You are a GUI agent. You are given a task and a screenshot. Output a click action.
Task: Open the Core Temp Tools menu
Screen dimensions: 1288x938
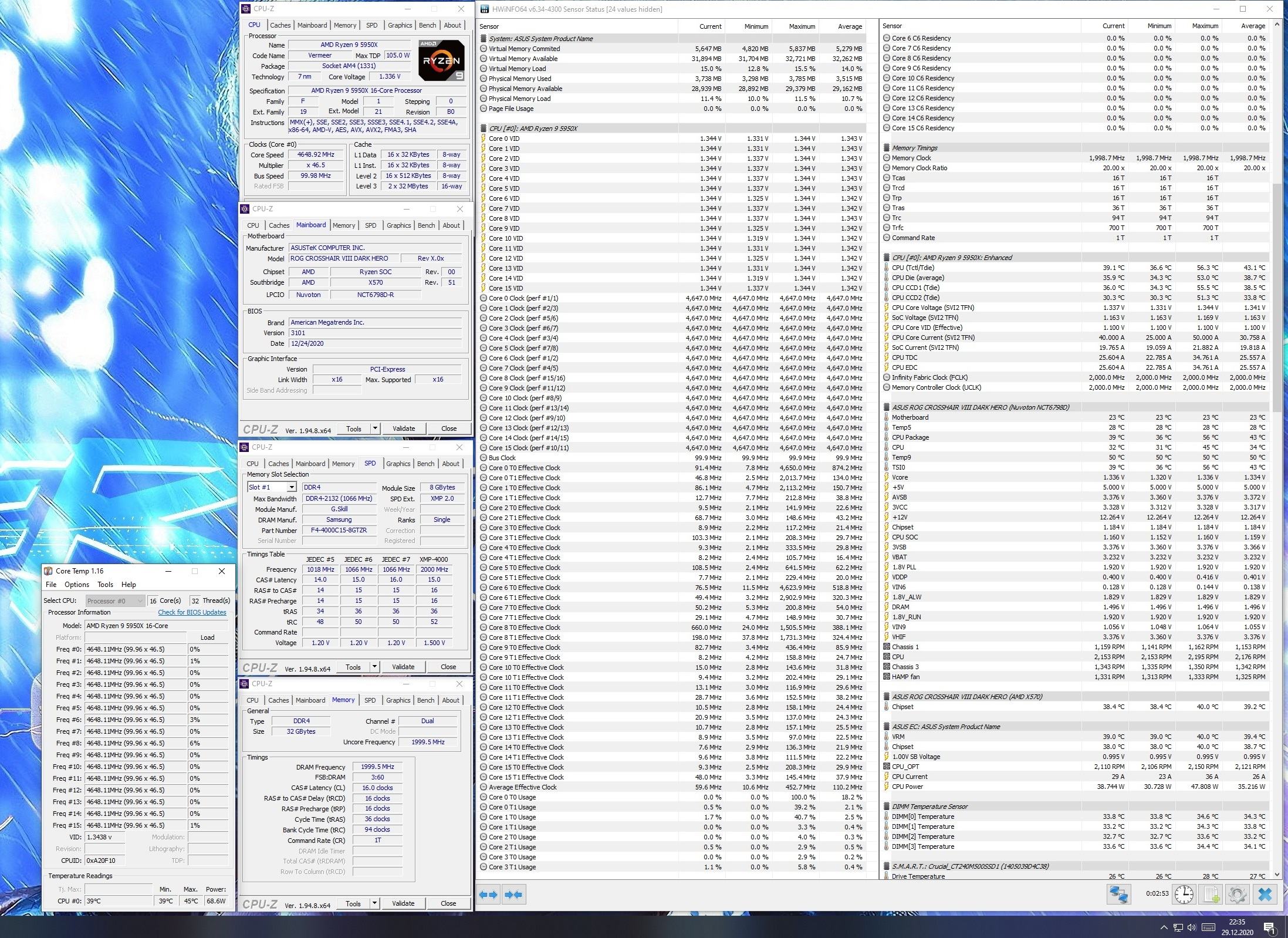click(105, 585)
